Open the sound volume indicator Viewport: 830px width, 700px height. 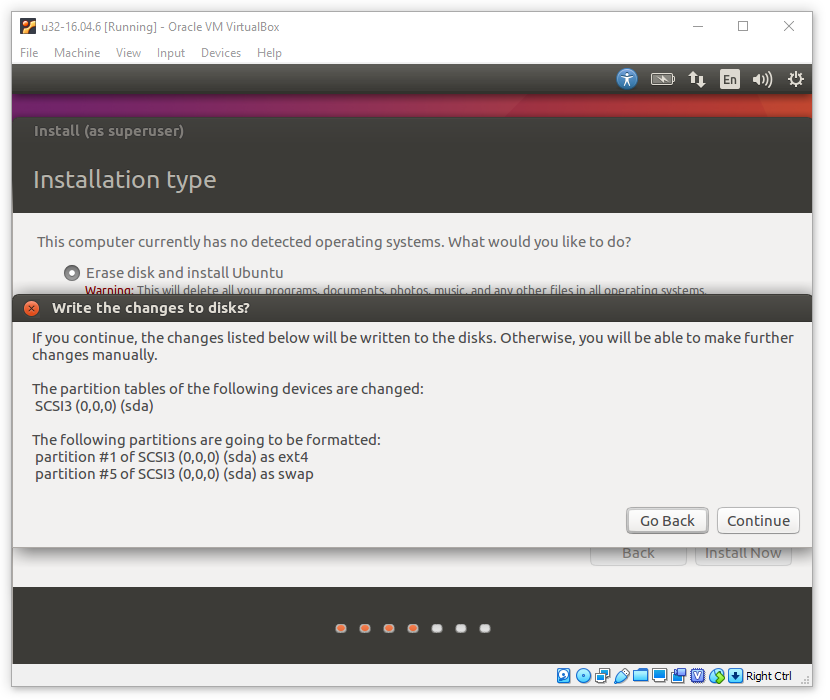coord(762,79)
